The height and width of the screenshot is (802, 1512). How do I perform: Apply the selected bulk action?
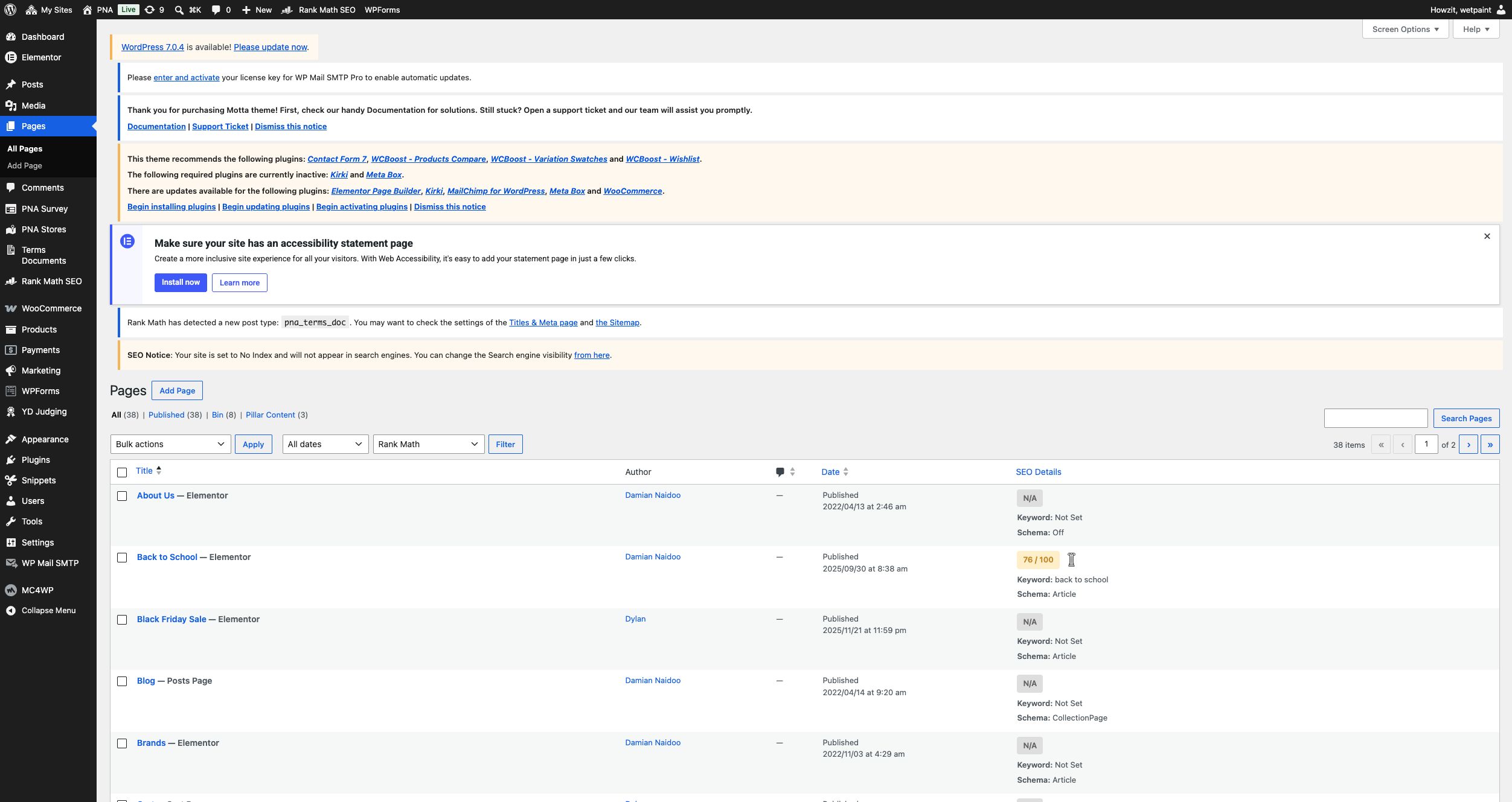click(x=254, y=444)
